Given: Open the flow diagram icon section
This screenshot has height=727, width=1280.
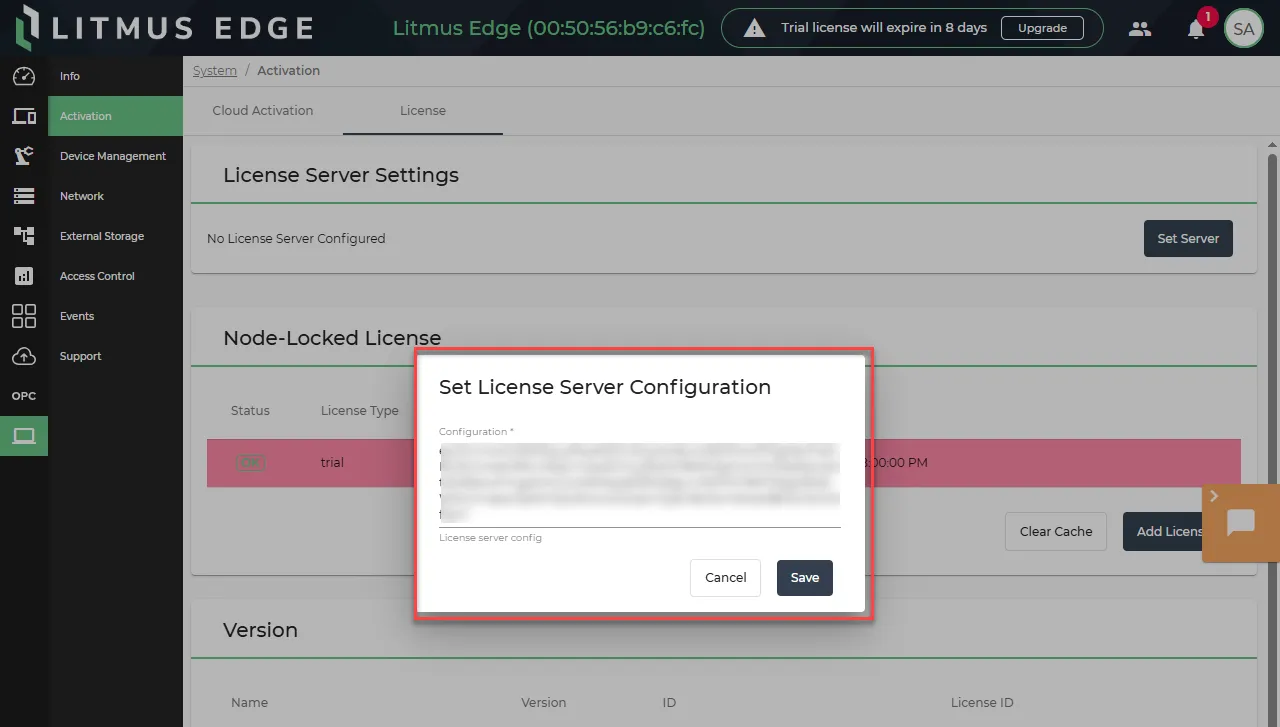Looking at the screenshot, I should pyautogui.click(x=24, y=236).
